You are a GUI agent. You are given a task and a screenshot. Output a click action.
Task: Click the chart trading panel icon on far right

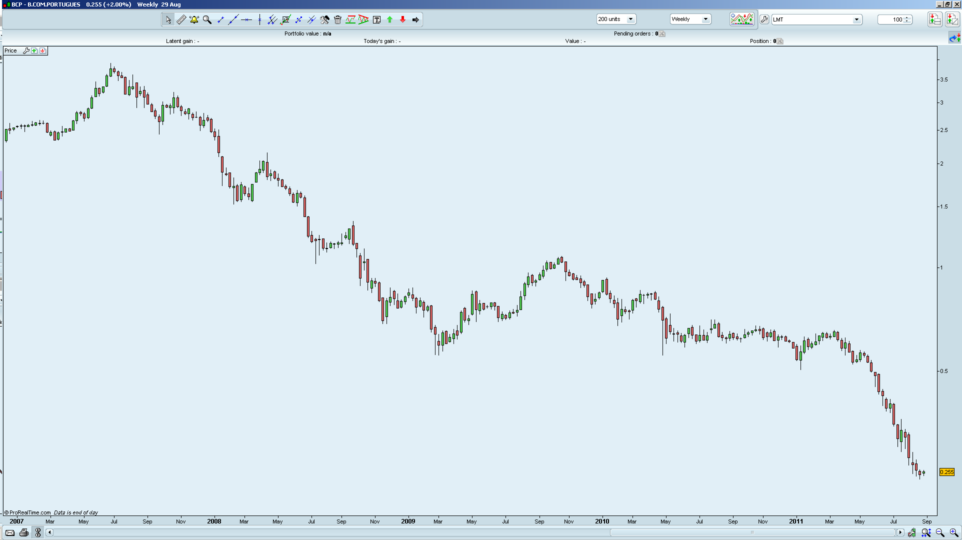pyautogui.click(x=952, y=20)
